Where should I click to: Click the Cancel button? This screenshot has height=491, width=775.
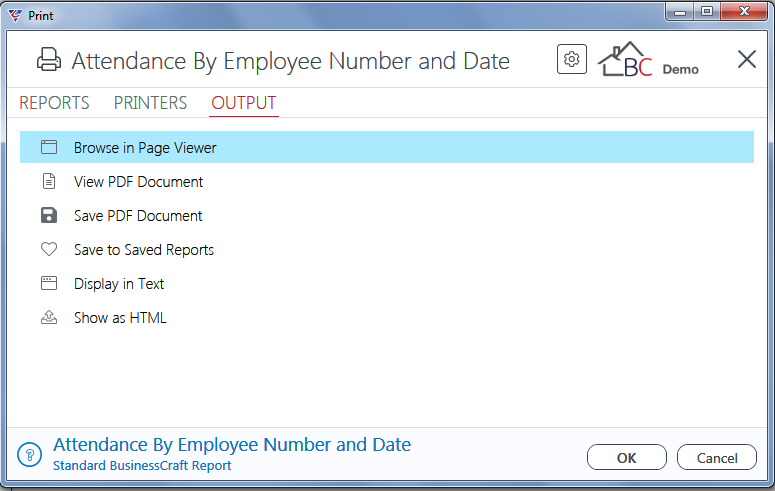(x=717, y=457)
